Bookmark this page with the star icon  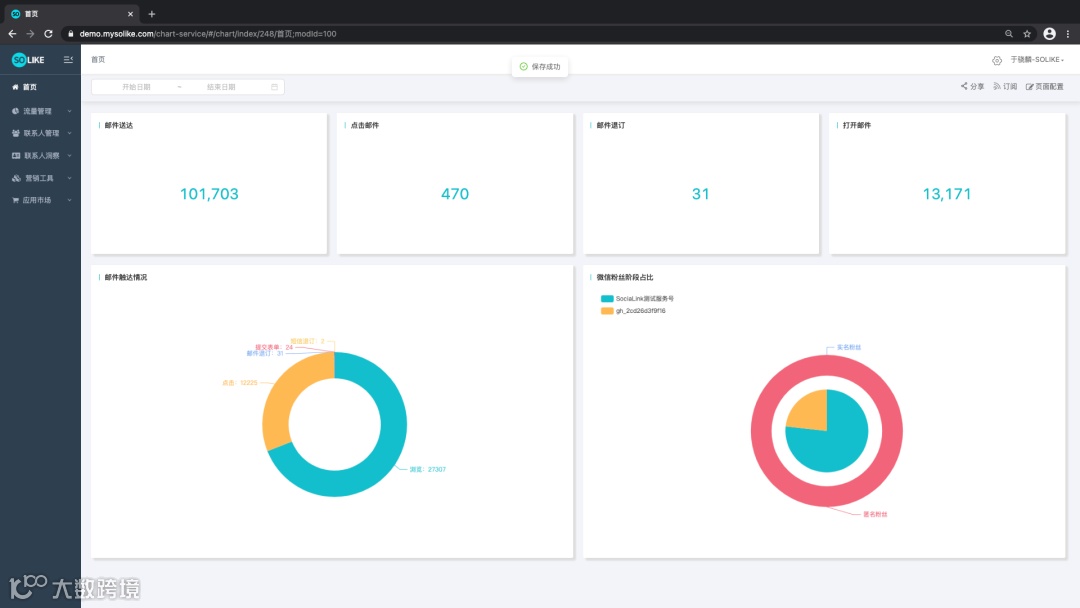click(1027, 34)
